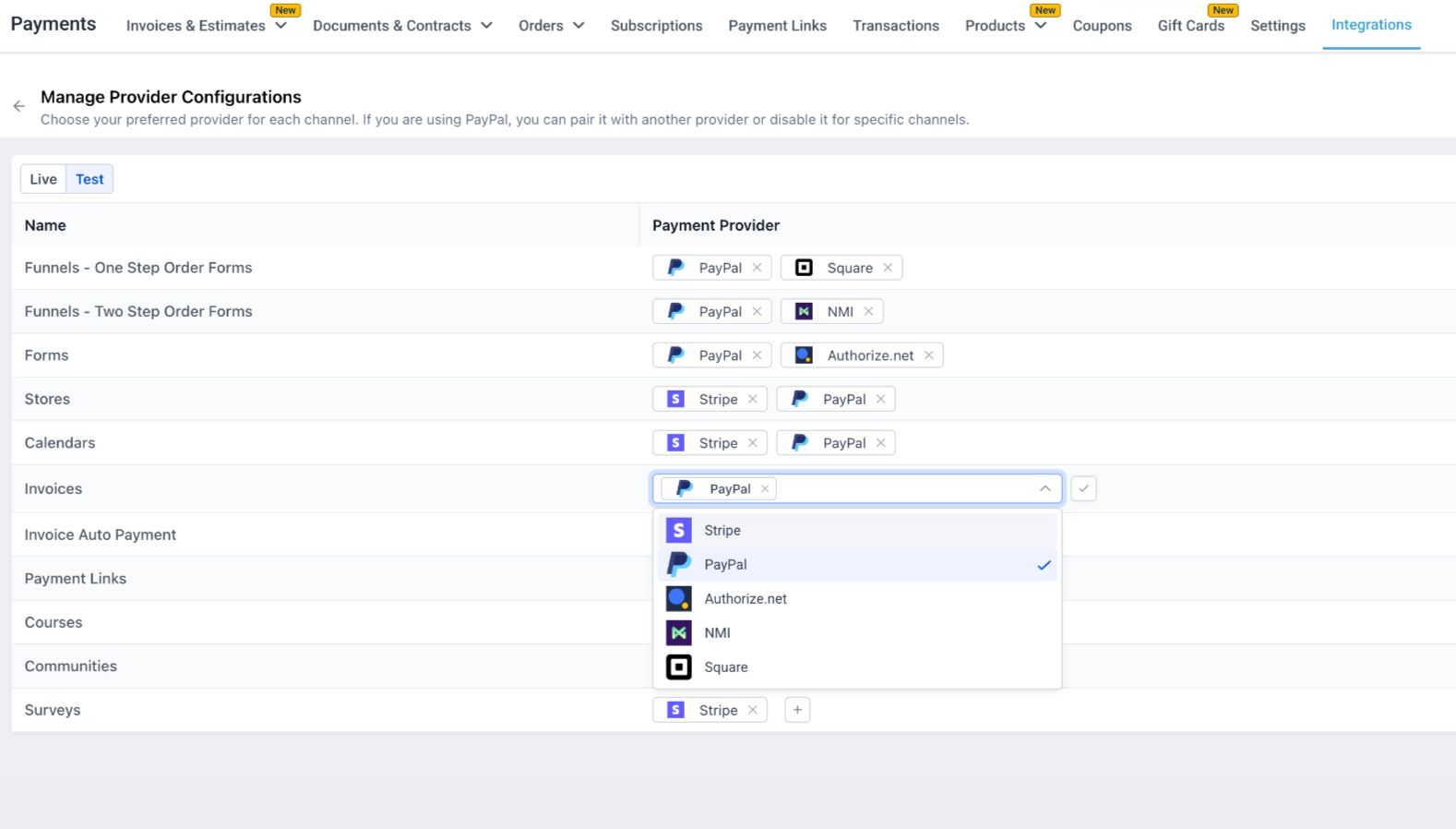Screen dimensions: 1456x829
Task: Remove Authorize.net from Forms row
Action: 928,355
